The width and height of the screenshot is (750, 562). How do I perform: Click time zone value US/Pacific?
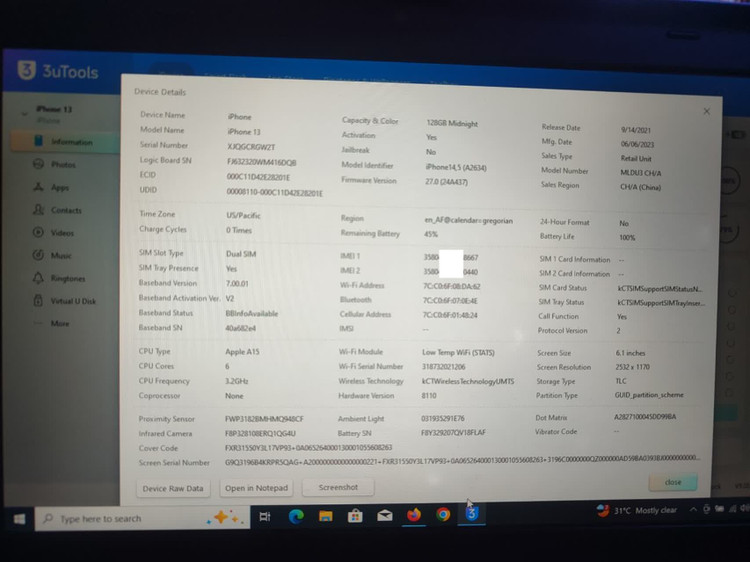(x=243, y=215)
